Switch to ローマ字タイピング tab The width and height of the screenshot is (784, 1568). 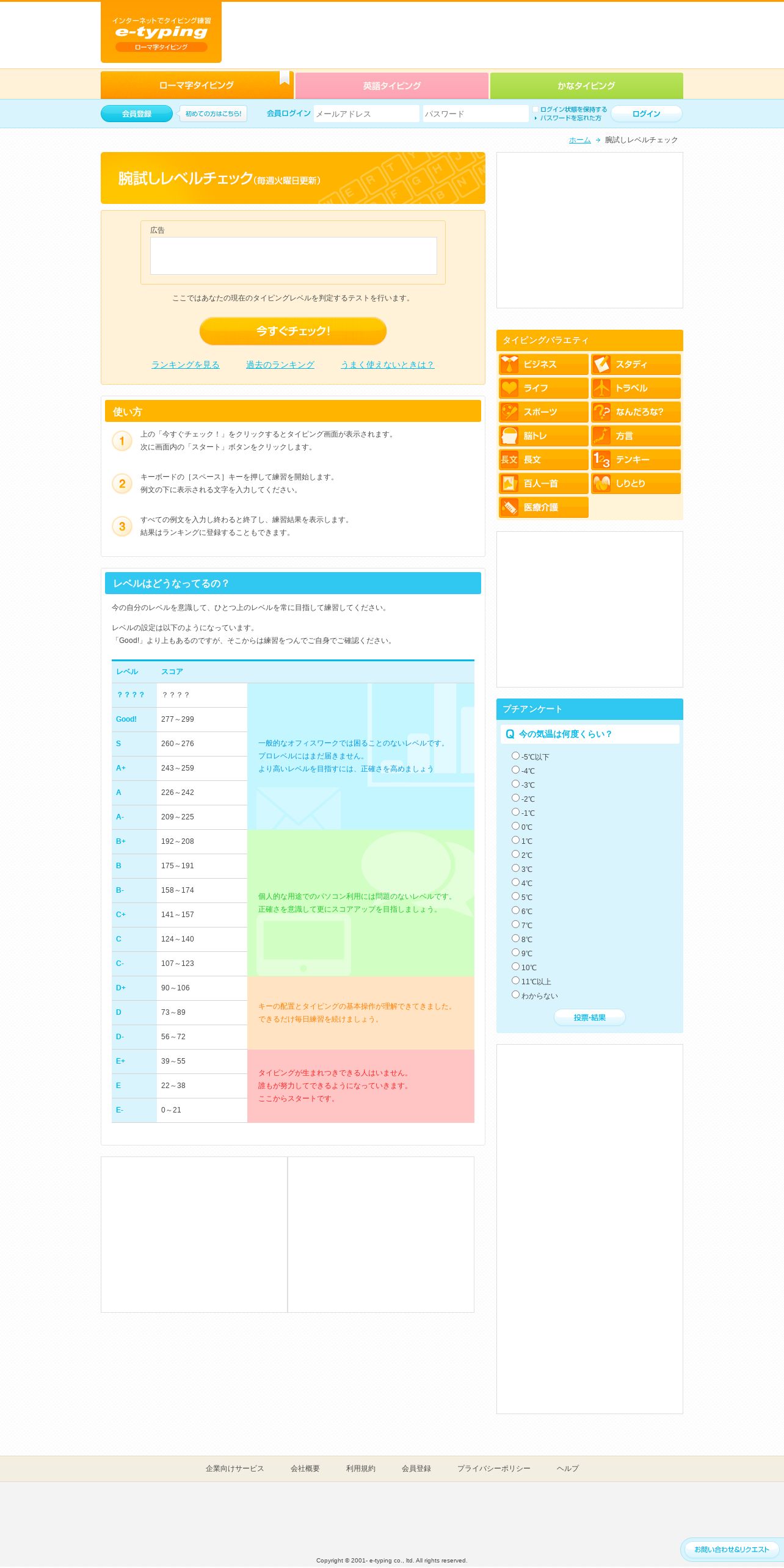197,85
